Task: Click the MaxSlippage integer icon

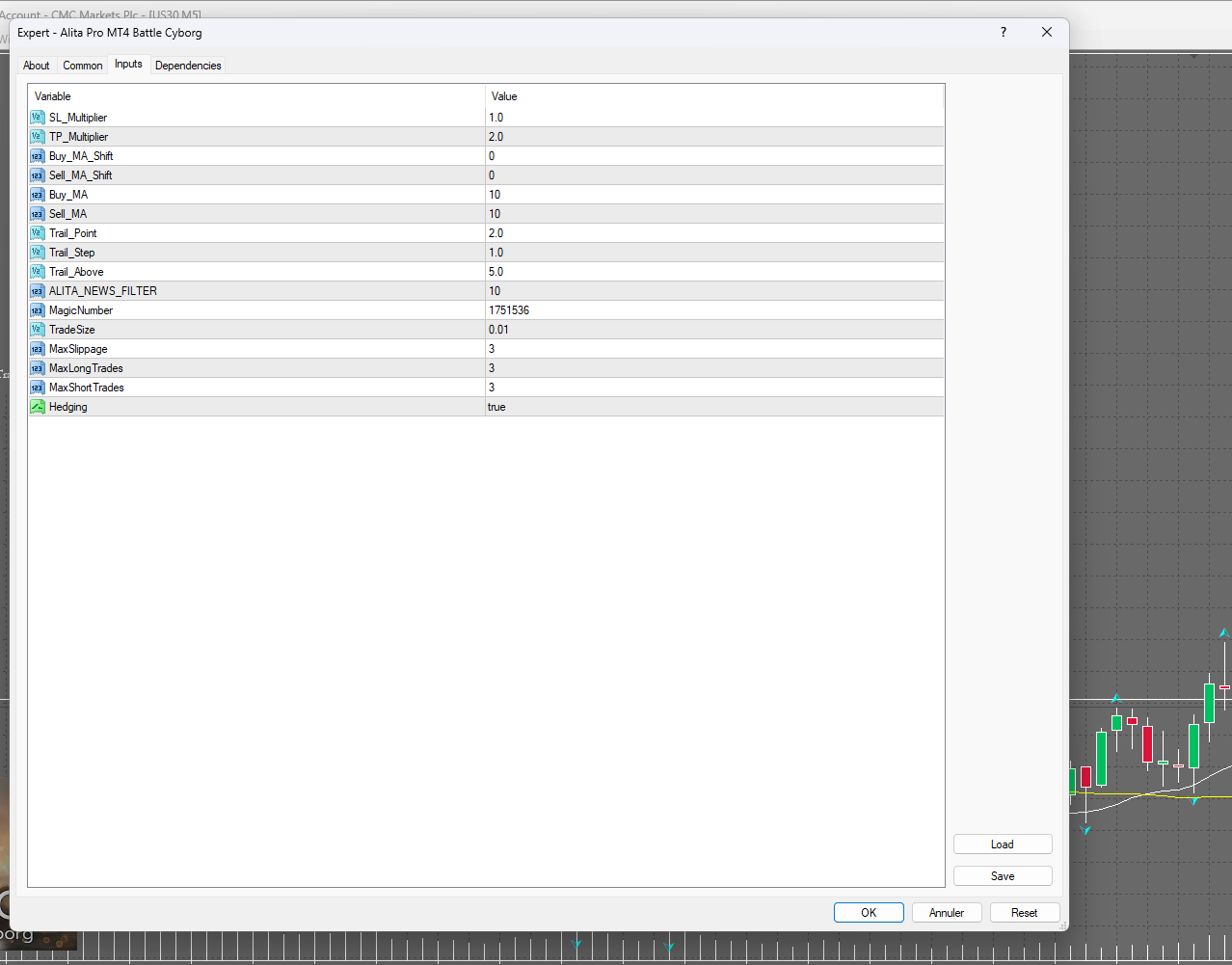Action: (x=38, y=349)
